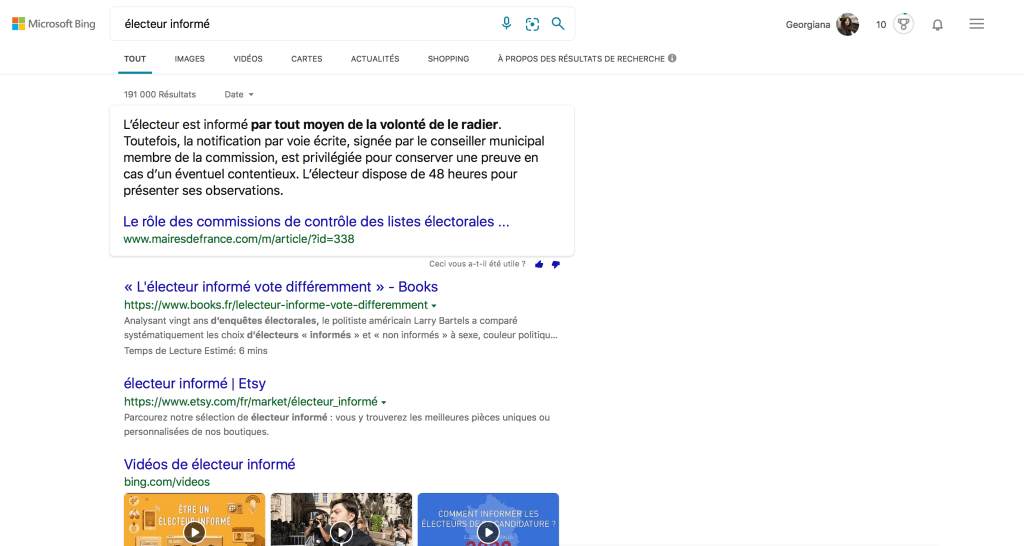Click the info icon beside search results label
Viewport: 1024px width, 546px height.
672,58
